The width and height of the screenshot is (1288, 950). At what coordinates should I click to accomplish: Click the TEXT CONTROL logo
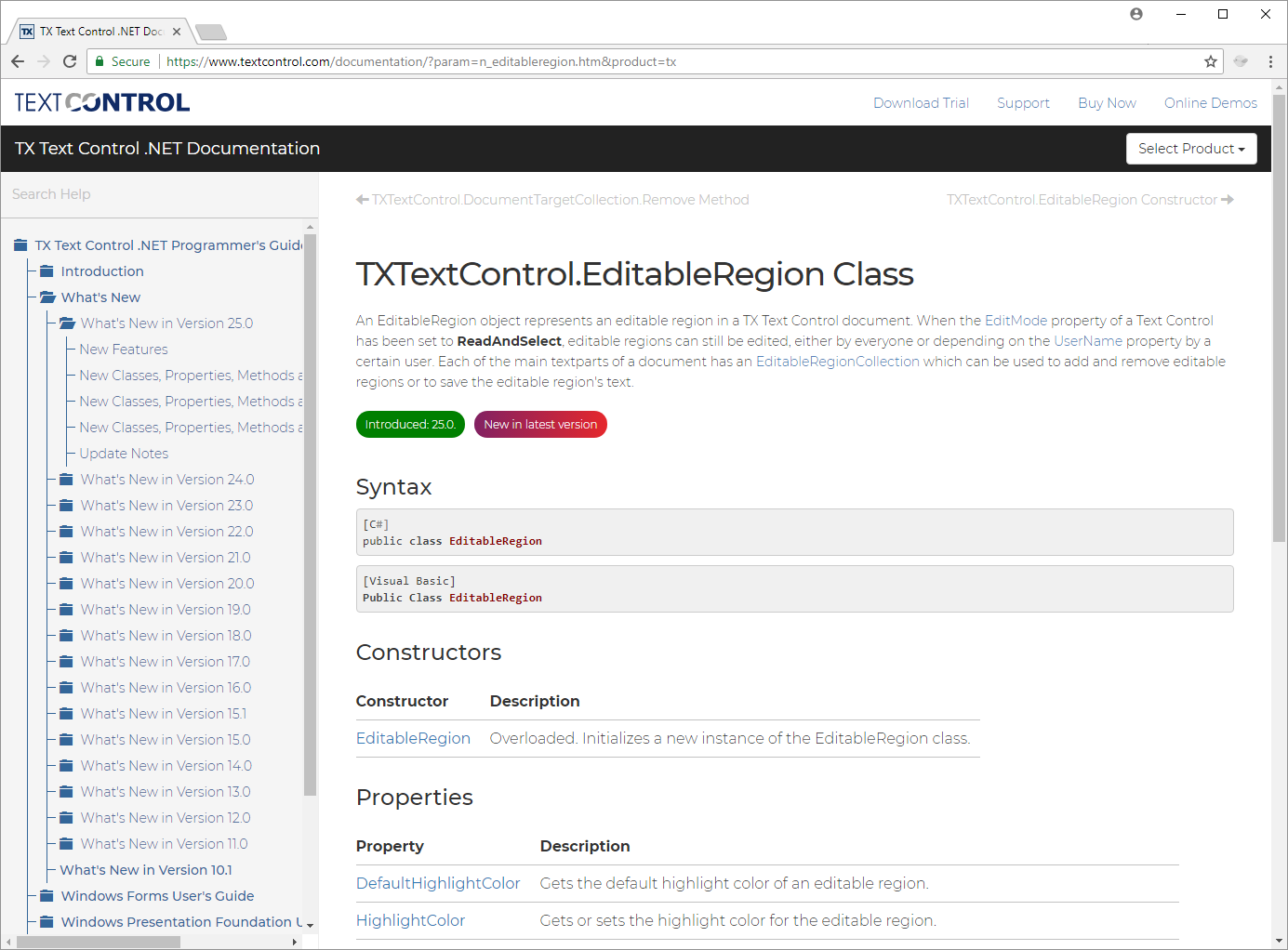102,102
